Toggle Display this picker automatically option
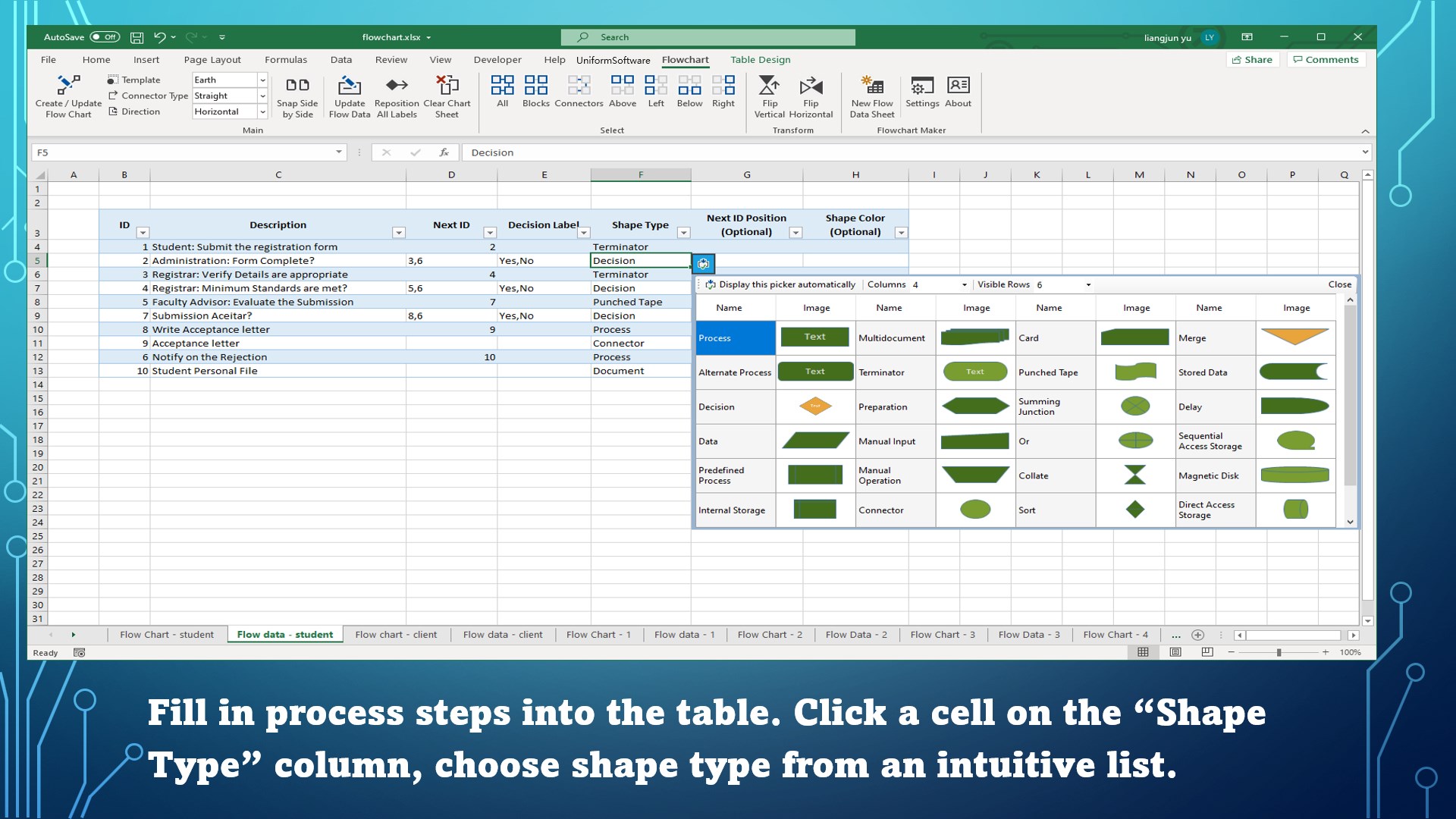Image resolution: width=1456 pixels, height=819 pixels. (x=781, y=284)
